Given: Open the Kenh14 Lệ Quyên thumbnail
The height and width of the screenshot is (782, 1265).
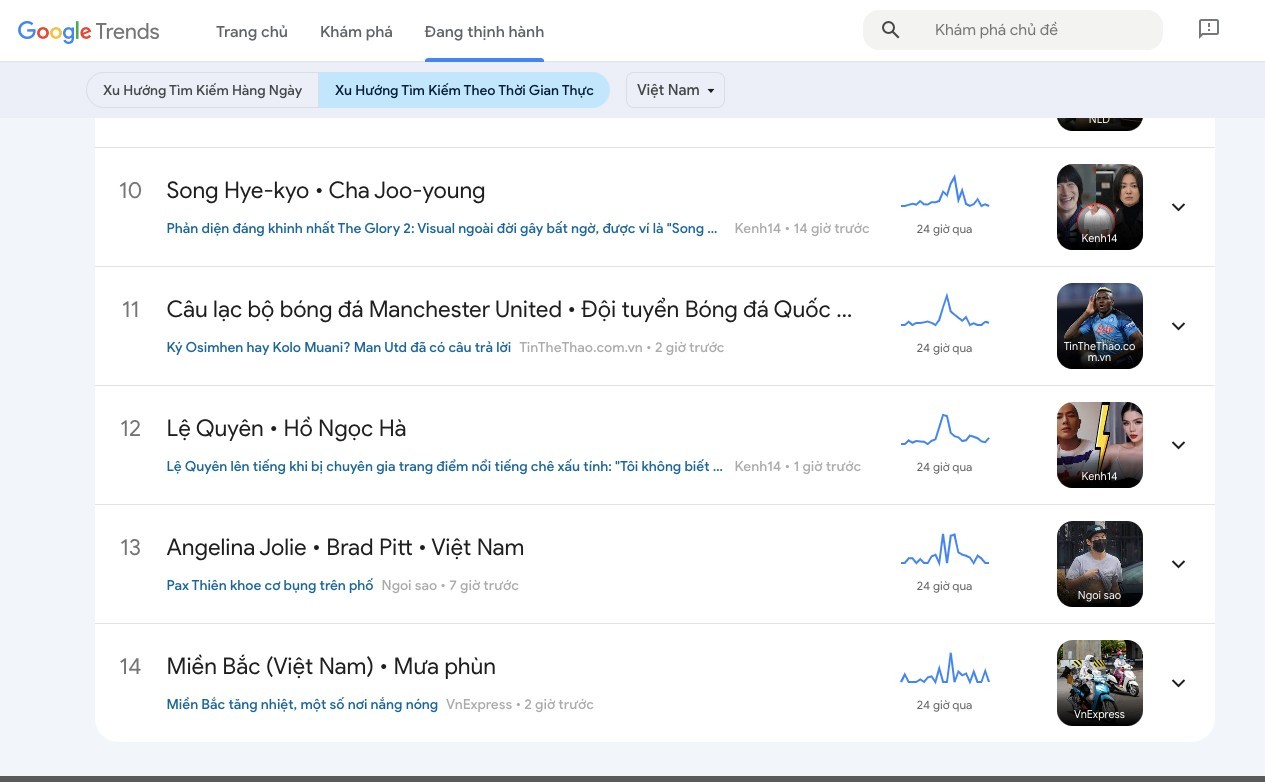Looking at the screenshot, I should coord(1100,445).
